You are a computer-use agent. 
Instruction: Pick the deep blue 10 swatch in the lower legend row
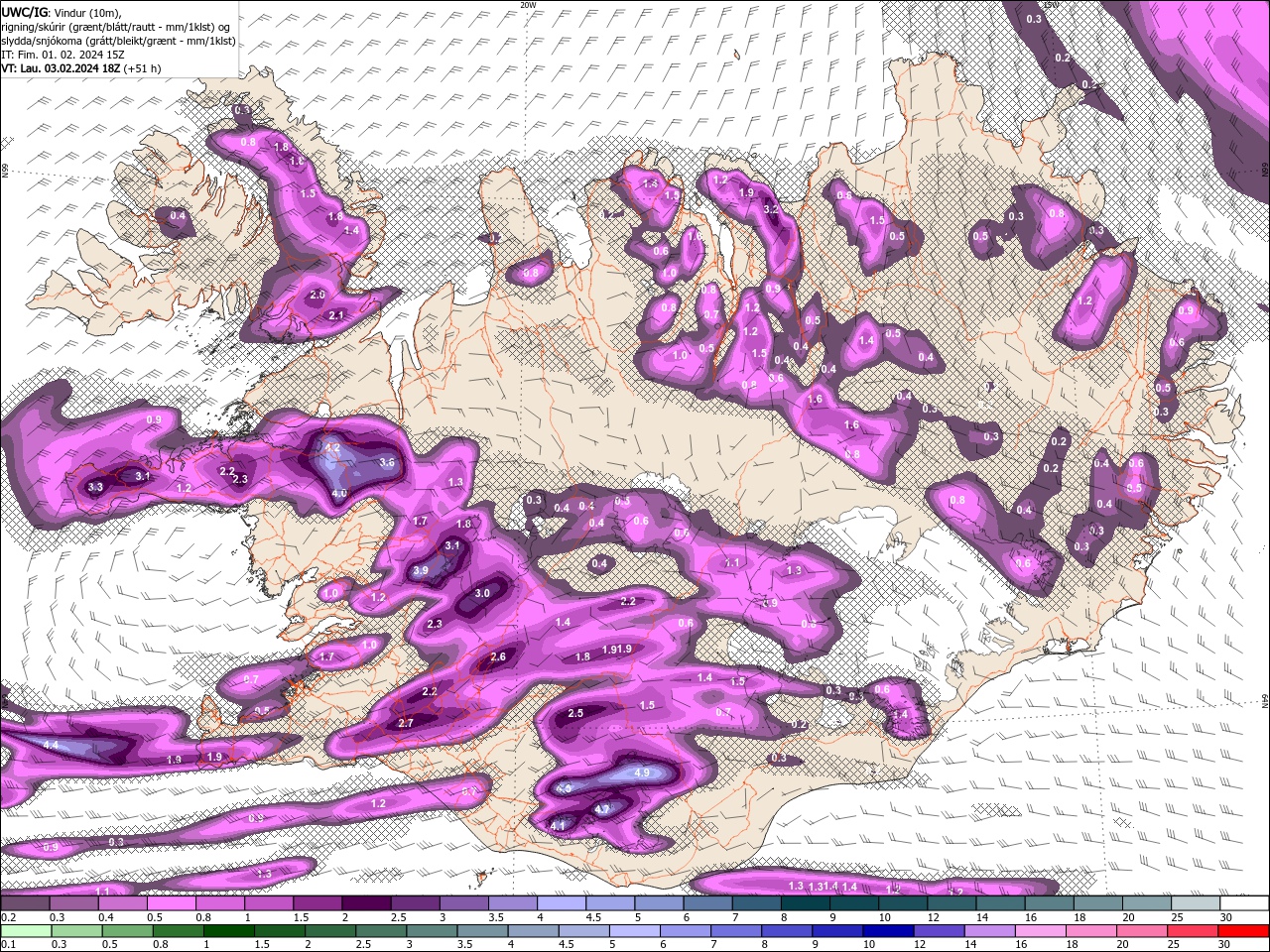[887, 931]
